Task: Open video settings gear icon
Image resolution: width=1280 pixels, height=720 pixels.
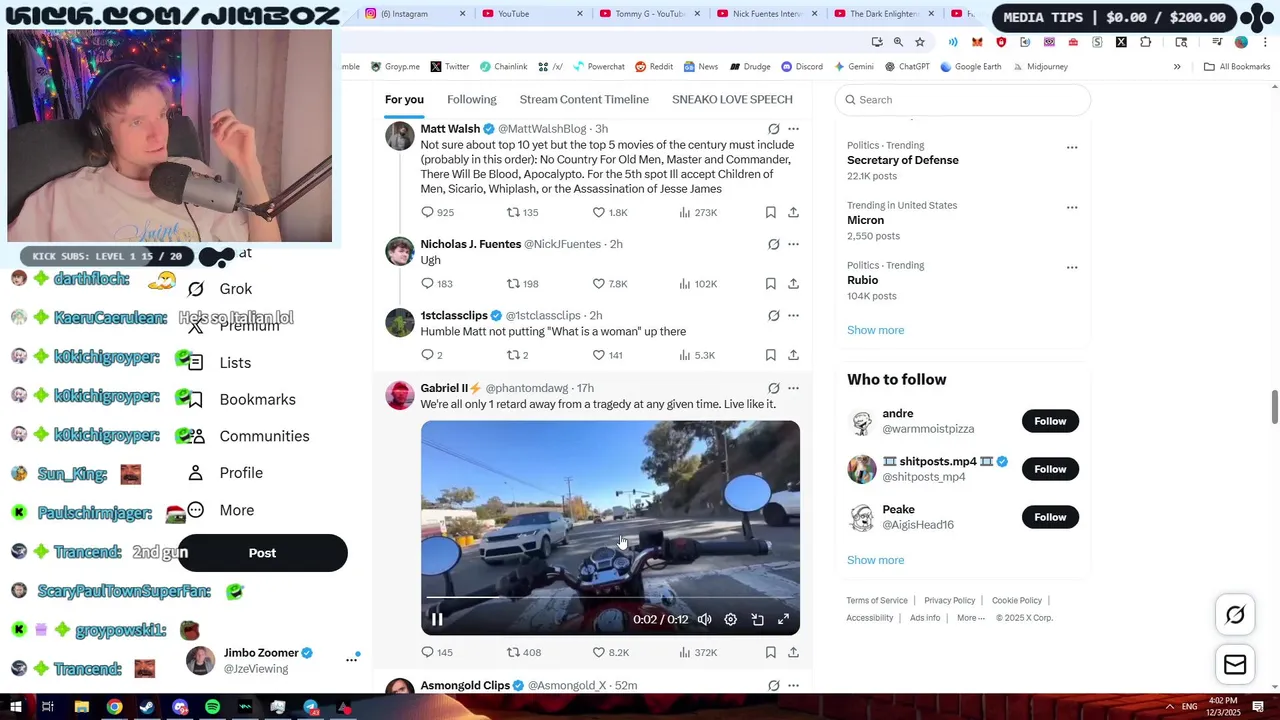Action: pos(731,619)
